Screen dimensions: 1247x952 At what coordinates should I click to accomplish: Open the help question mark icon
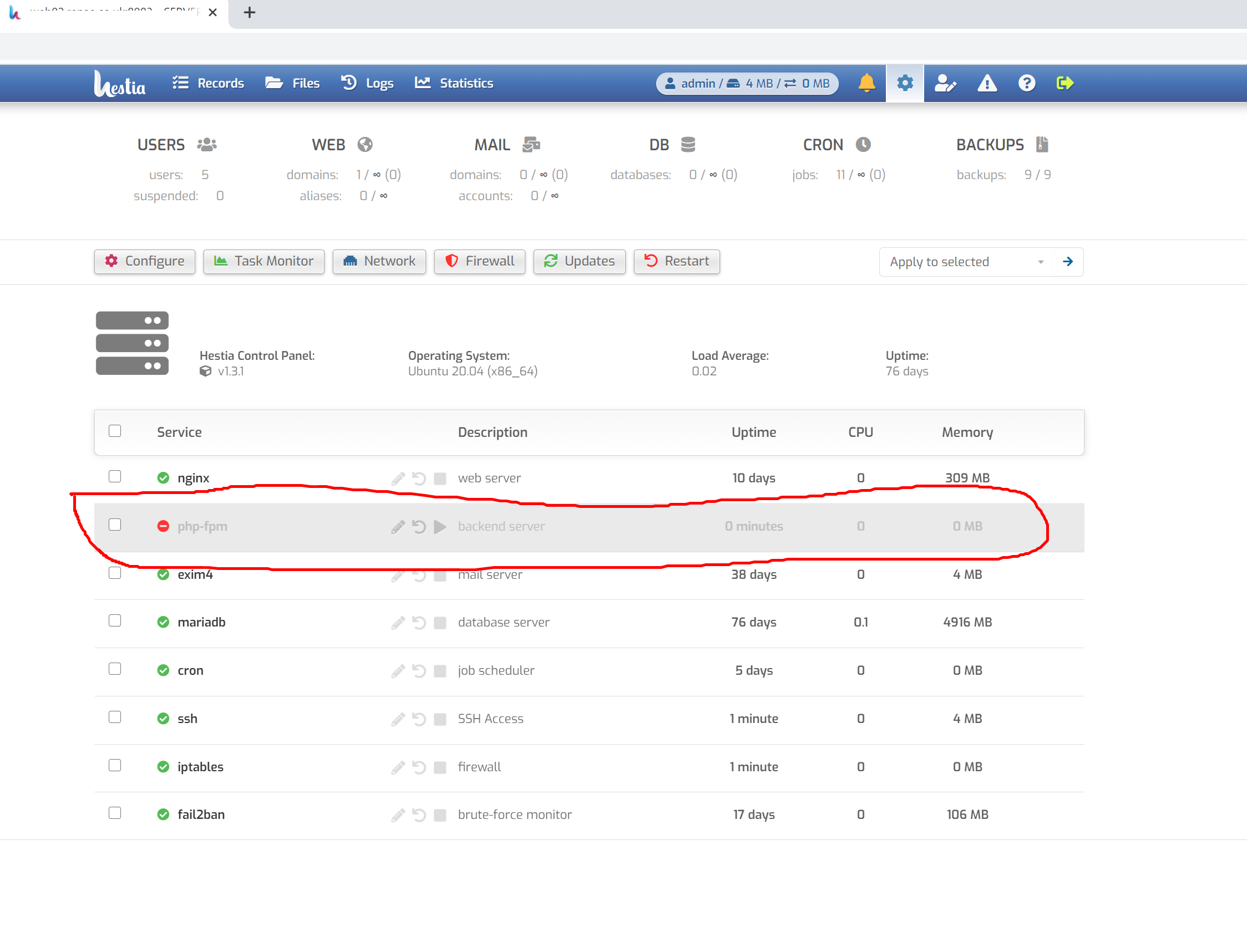pos(1026,83)
